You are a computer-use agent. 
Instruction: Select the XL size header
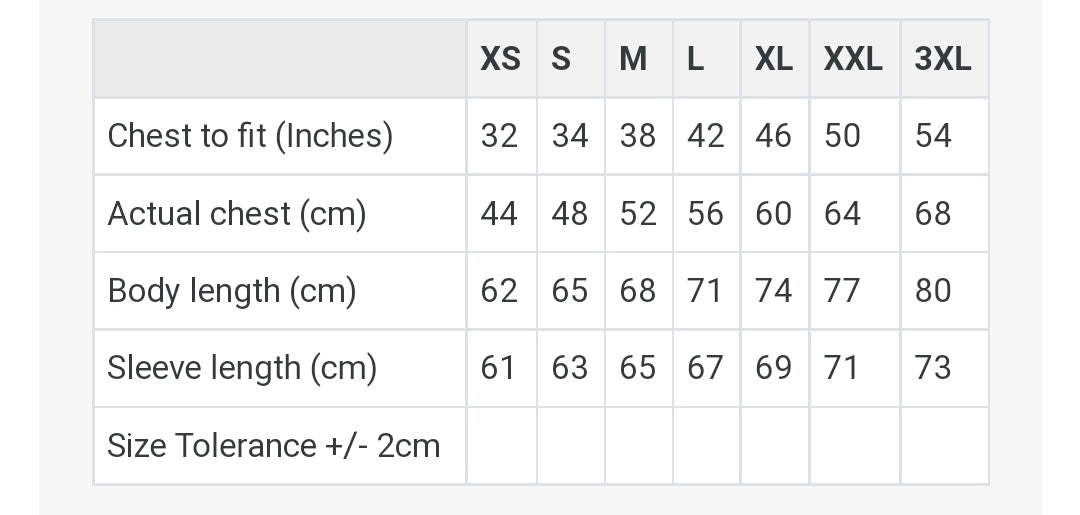pyautogui.click(x=773, y=59)
